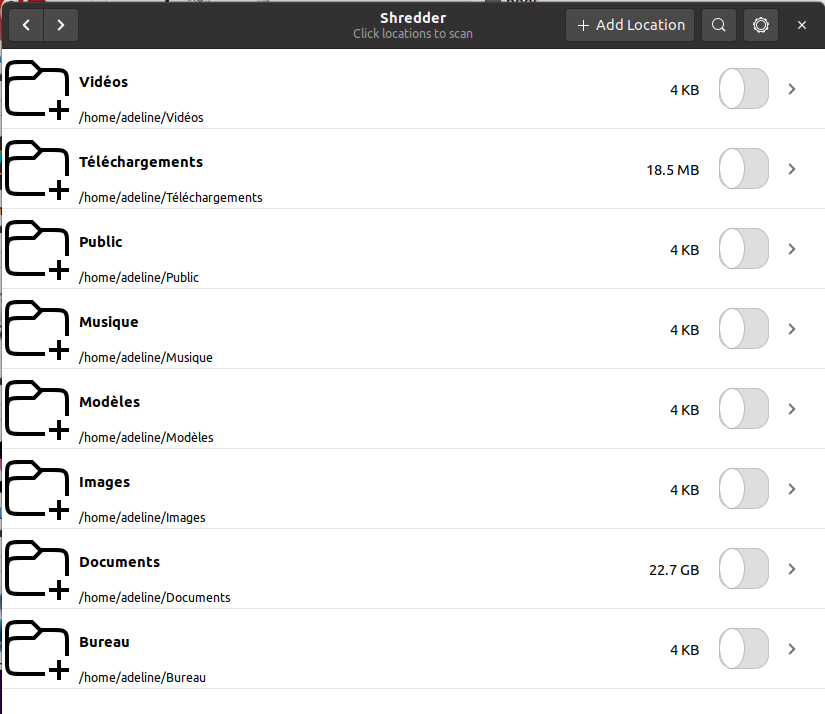Open the settings gear icon

tap(761, 25)
